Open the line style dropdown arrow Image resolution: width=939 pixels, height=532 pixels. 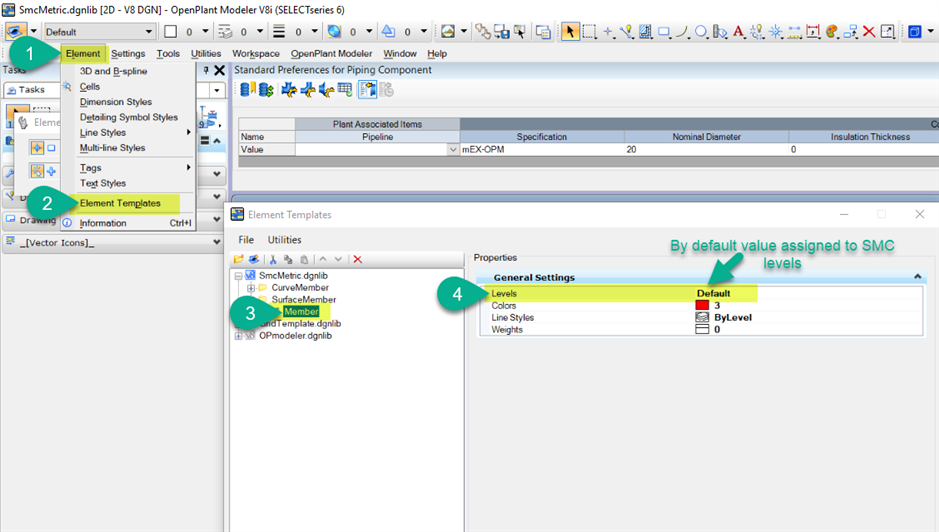point(260,32)
